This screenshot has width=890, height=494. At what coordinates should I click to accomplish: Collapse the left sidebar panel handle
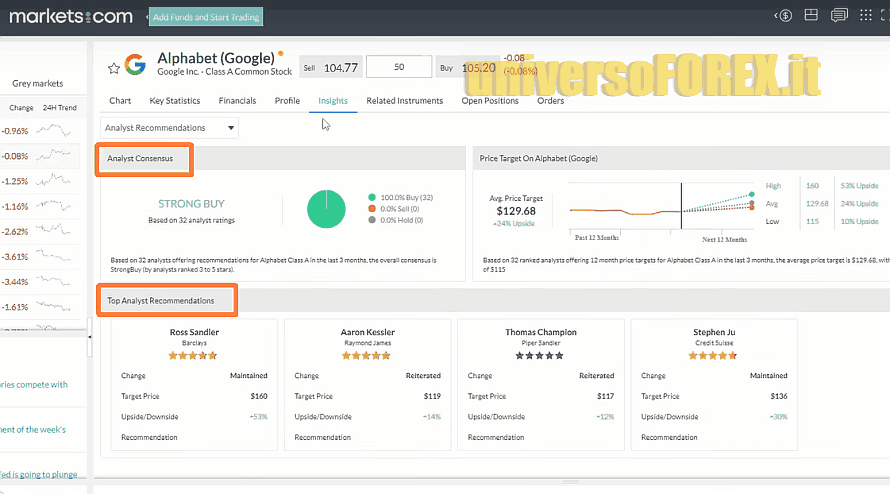coord(91,337)
